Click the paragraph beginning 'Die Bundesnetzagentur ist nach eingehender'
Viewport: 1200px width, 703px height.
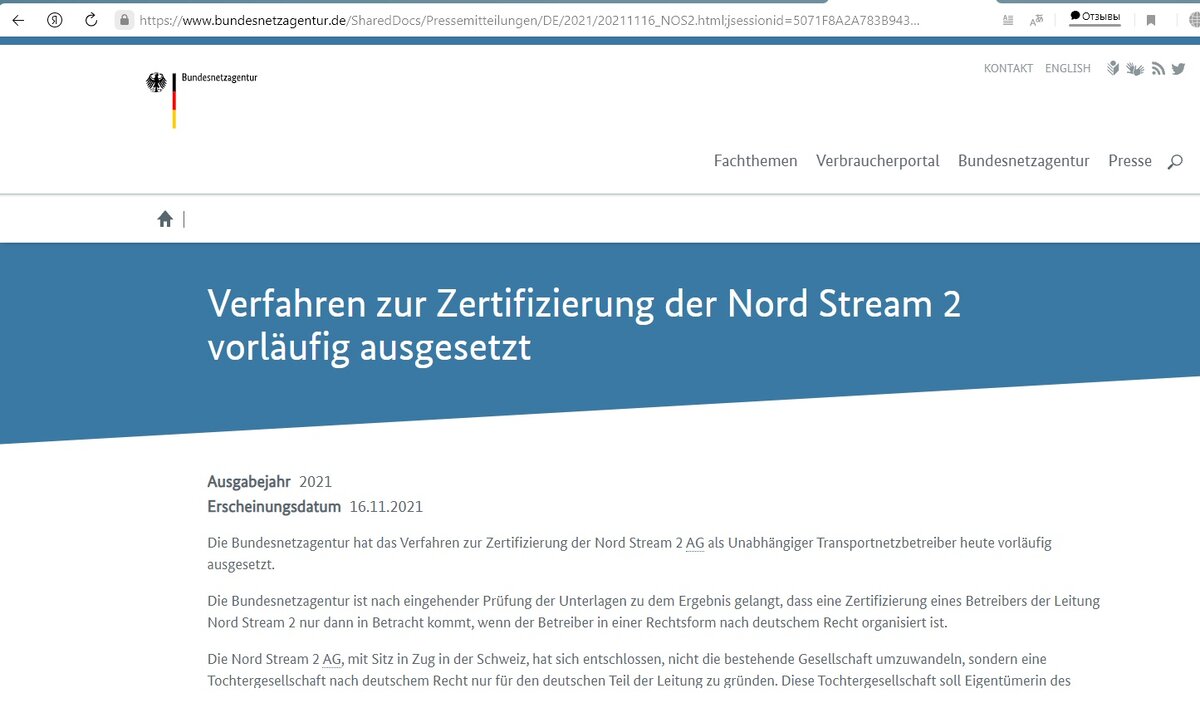click(653, 612)
